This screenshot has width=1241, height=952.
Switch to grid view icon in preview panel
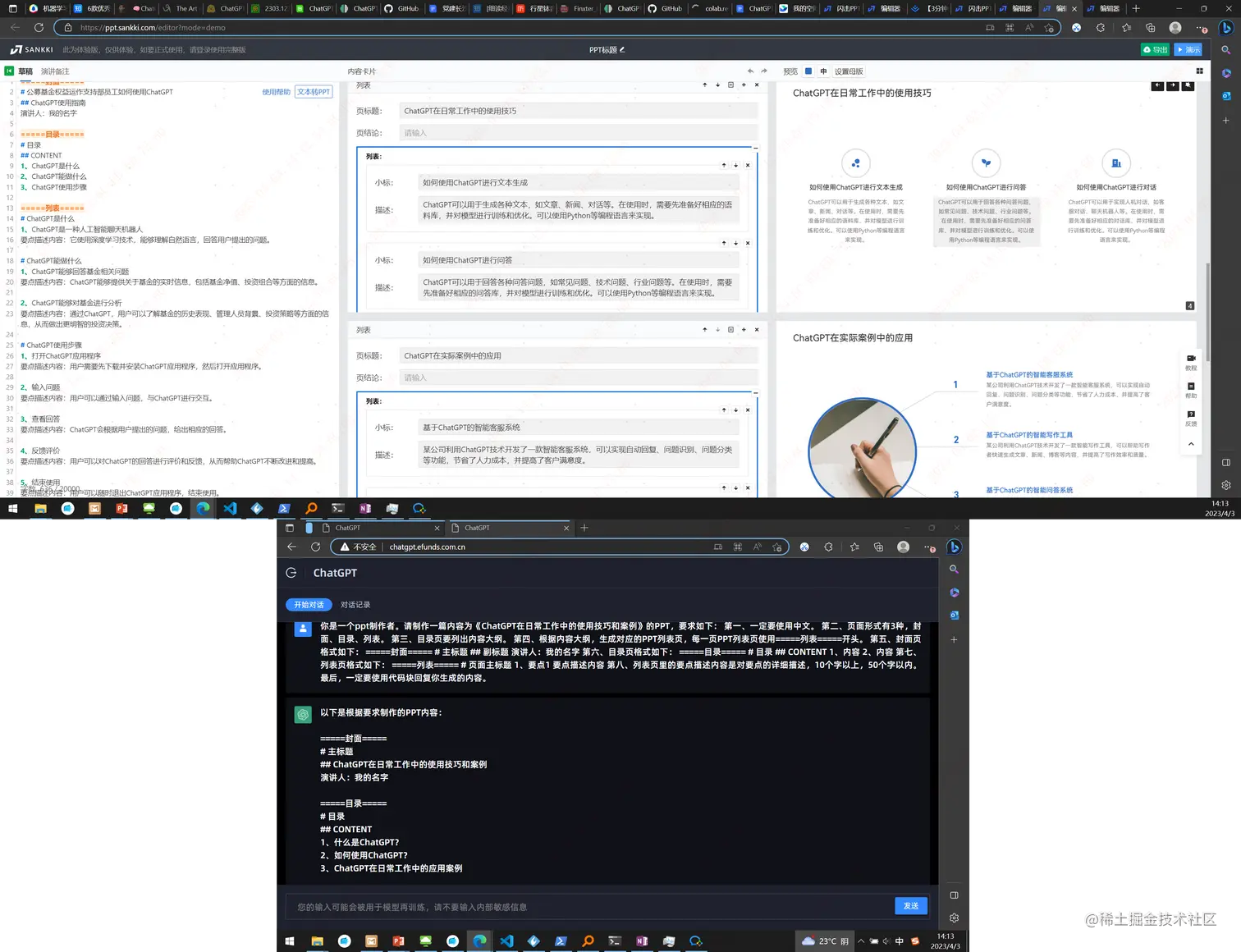click(x=1199, y=71)
